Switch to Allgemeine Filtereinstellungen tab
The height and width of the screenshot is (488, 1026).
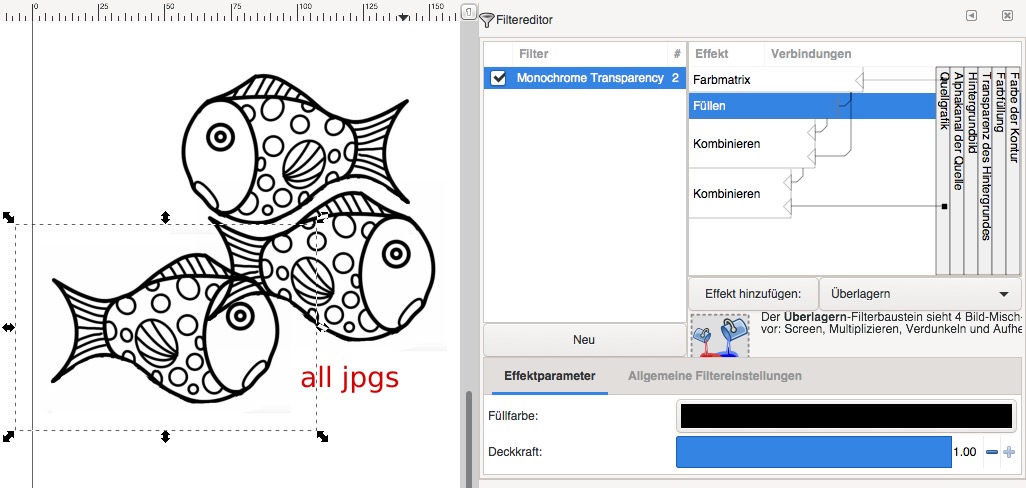tap(714, 376)
